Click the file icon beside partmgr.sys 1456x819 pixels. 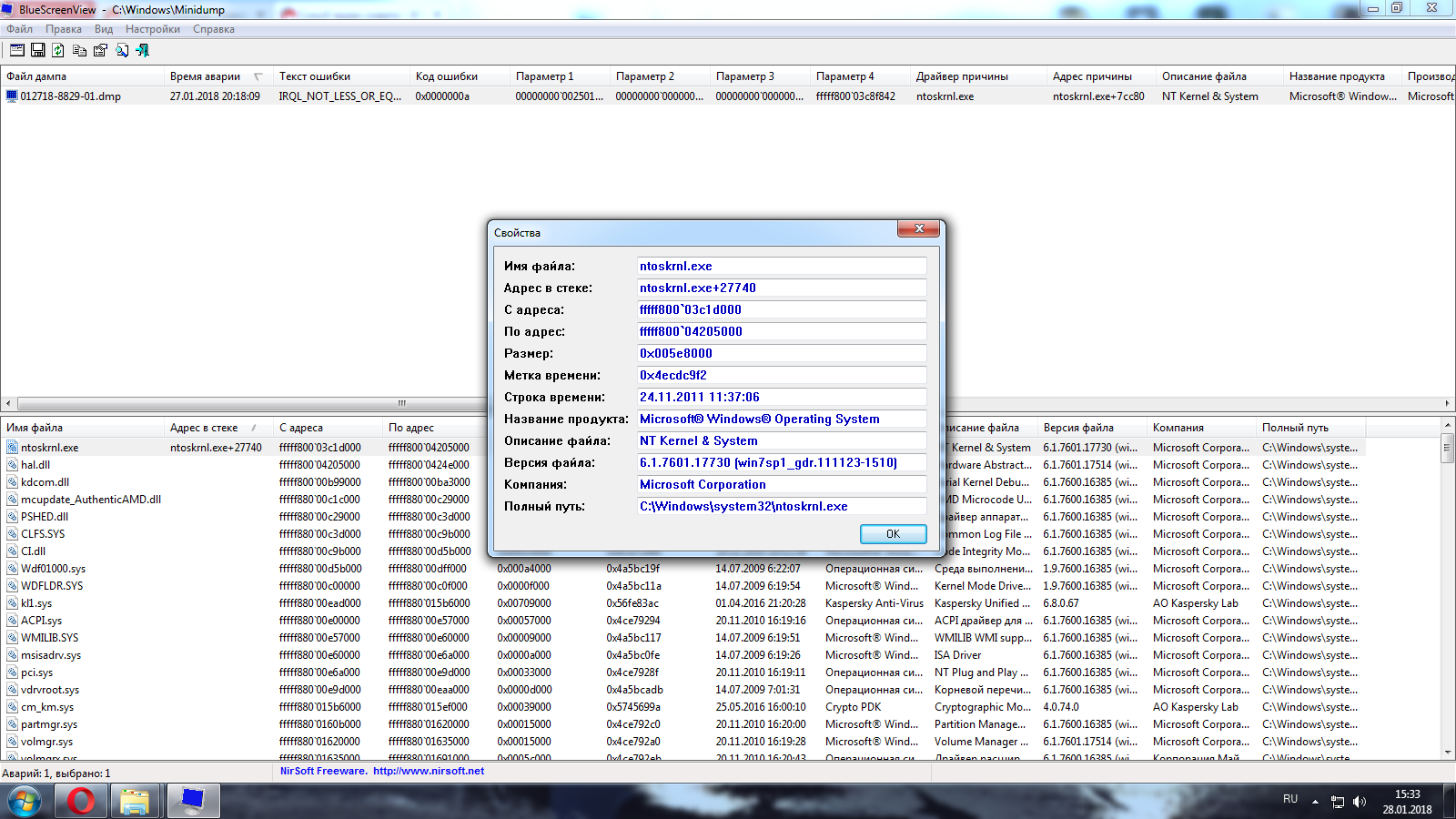pos(13,724)
